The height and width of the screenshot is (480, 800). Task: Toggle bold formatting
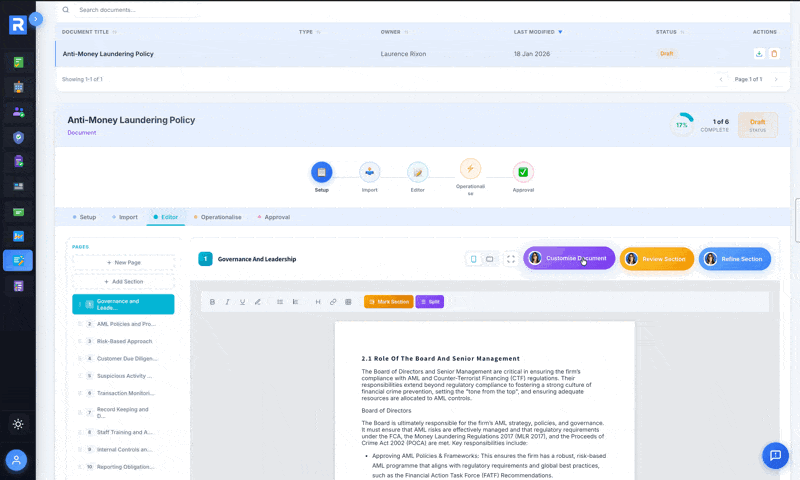point(212,302)
